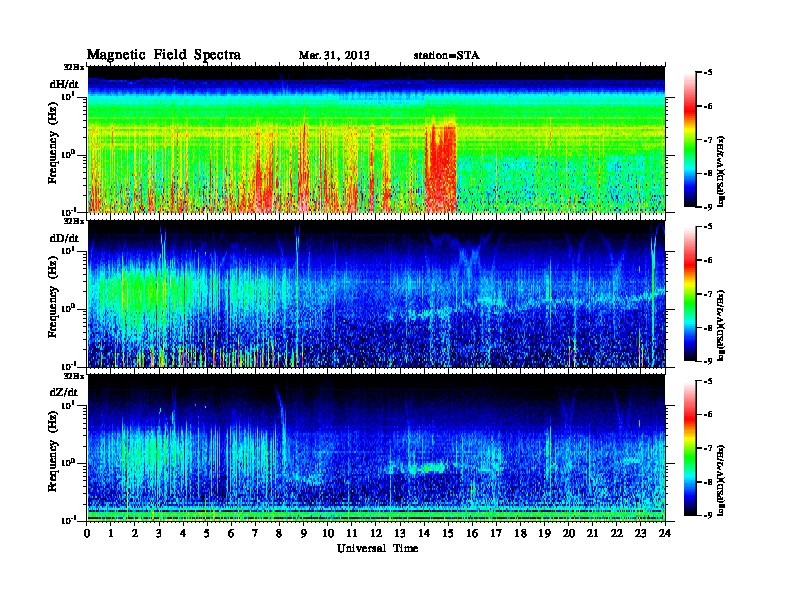792x612 pixels.
Task: Click inside the dZ/dt spectrogram plot
Action: tap(376, 448)
